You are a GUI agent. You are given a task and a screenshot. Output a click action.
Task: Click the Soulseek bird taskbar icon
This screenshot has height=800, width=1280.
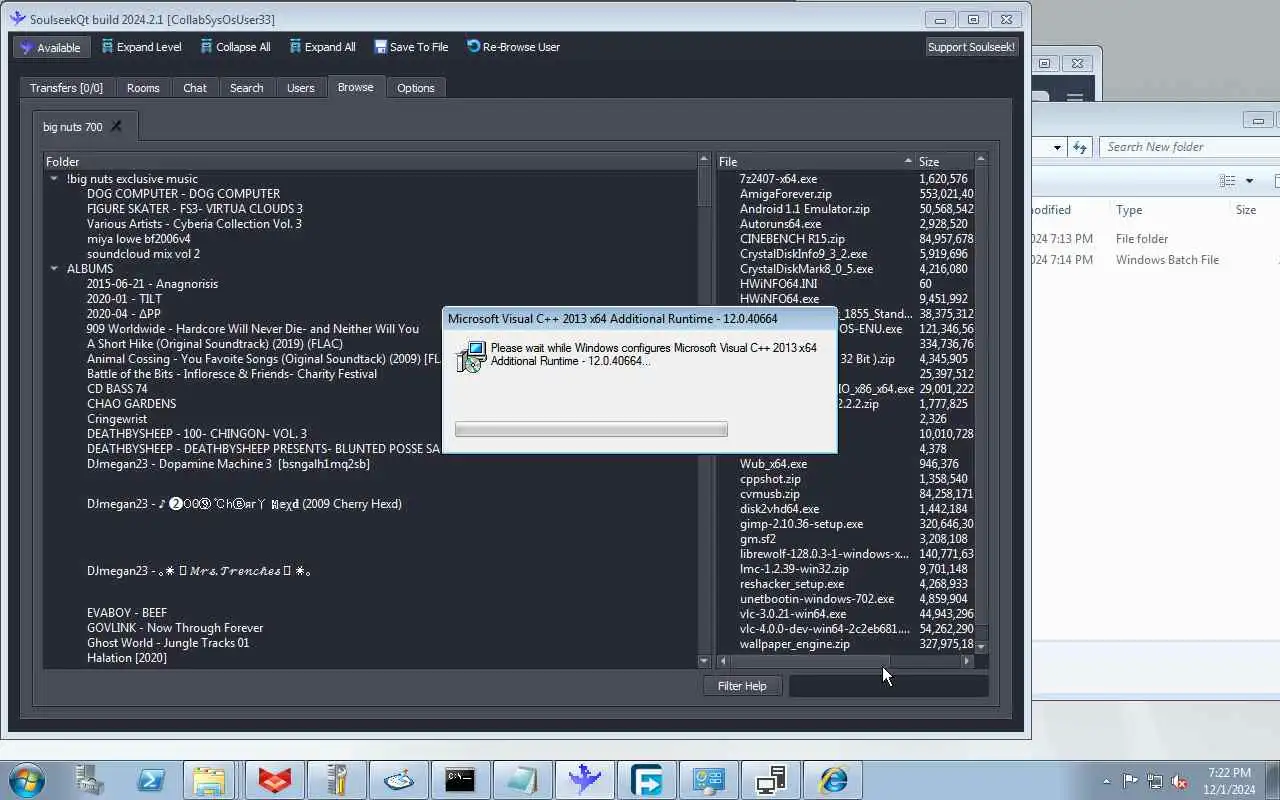pyautogui.click(x=585, y=780)
